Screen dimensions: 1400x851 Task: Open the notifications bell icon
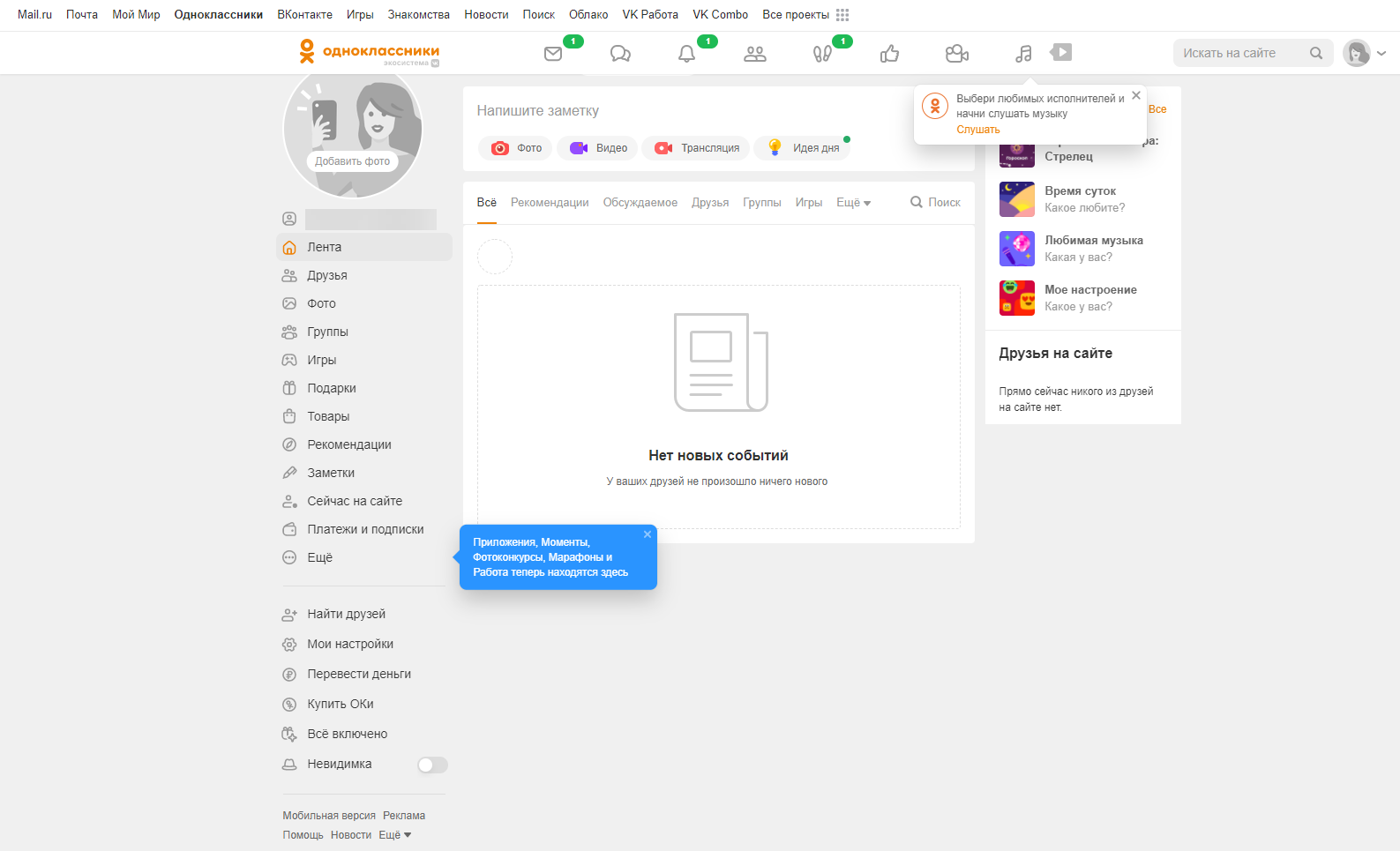[x=686, y=54]
